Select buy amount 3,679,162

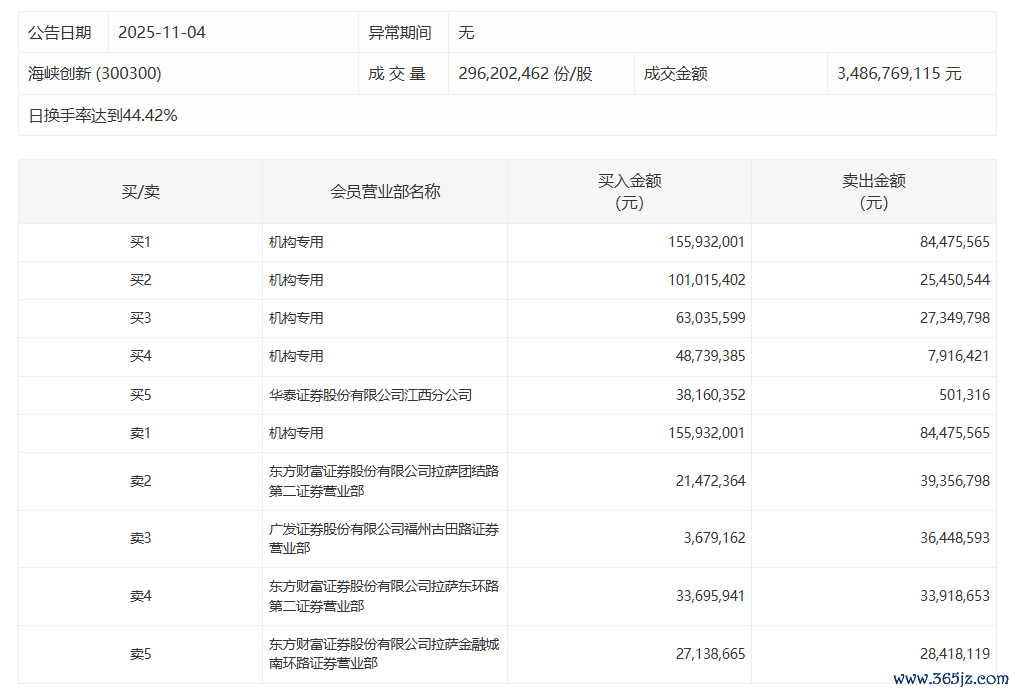714,538
